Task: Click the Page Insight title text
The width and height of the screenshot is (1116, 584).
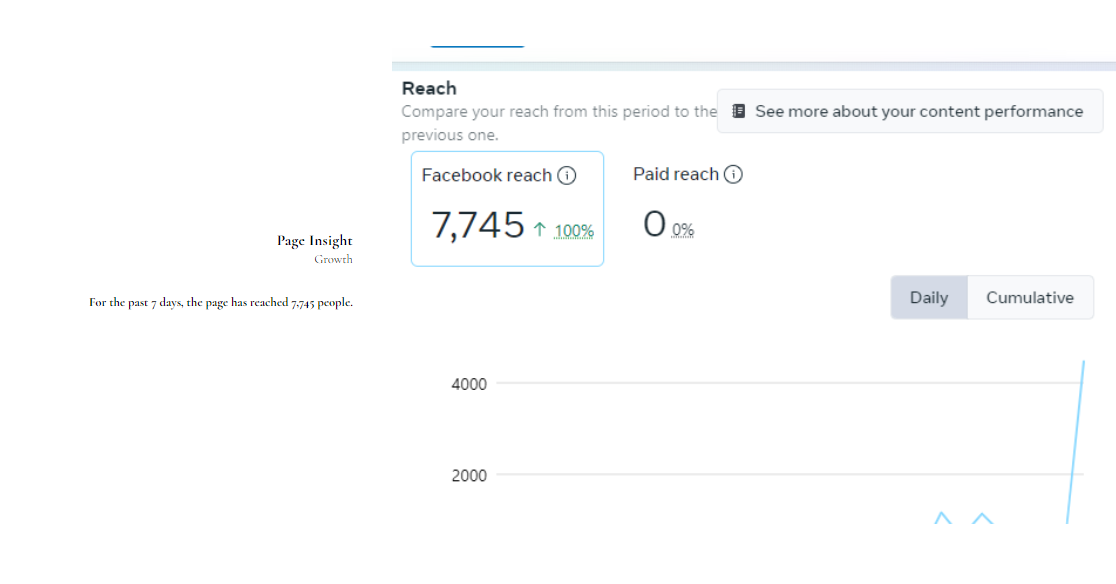Action: [315, 240]
